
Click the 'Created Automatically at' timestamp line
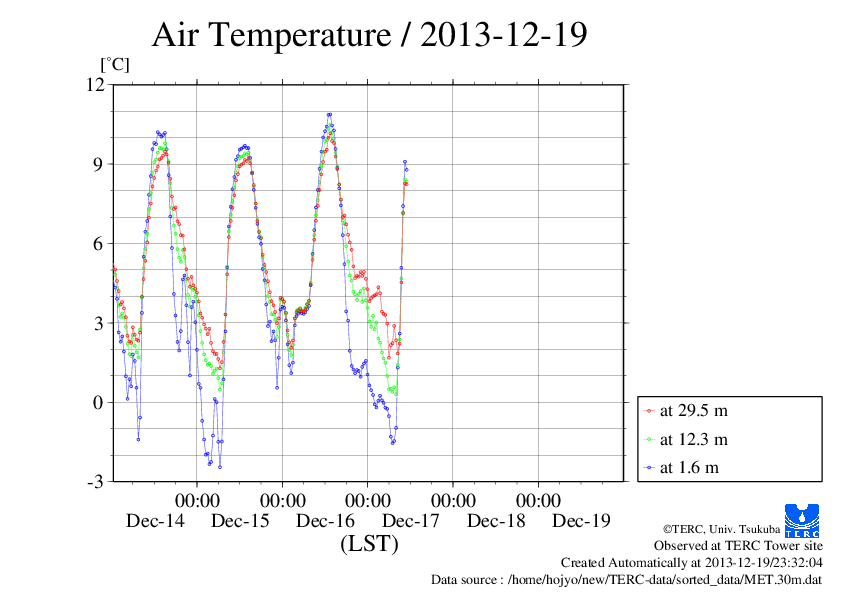click(692, 563)
